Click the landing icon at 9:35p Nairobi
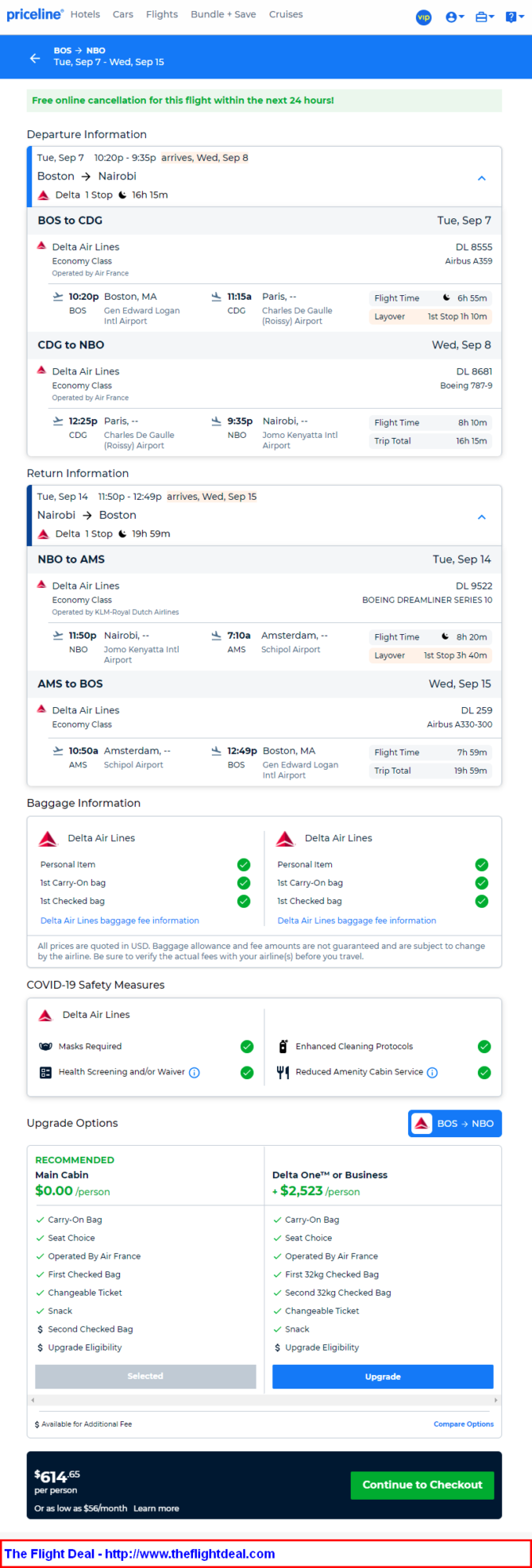 (x=216, y=421)
